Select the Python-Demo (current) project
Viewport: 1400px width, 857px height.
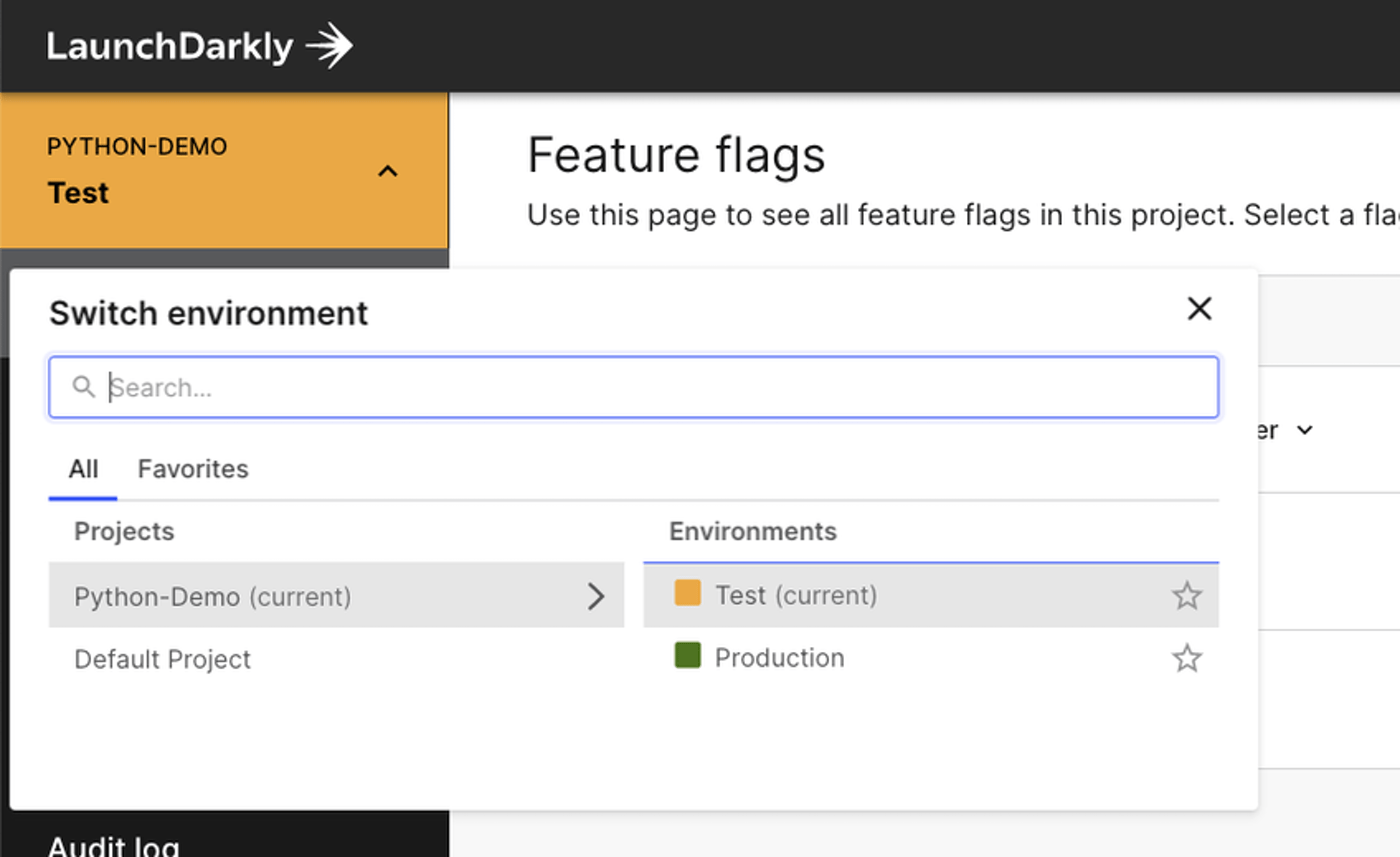click(x=336, y=596)
